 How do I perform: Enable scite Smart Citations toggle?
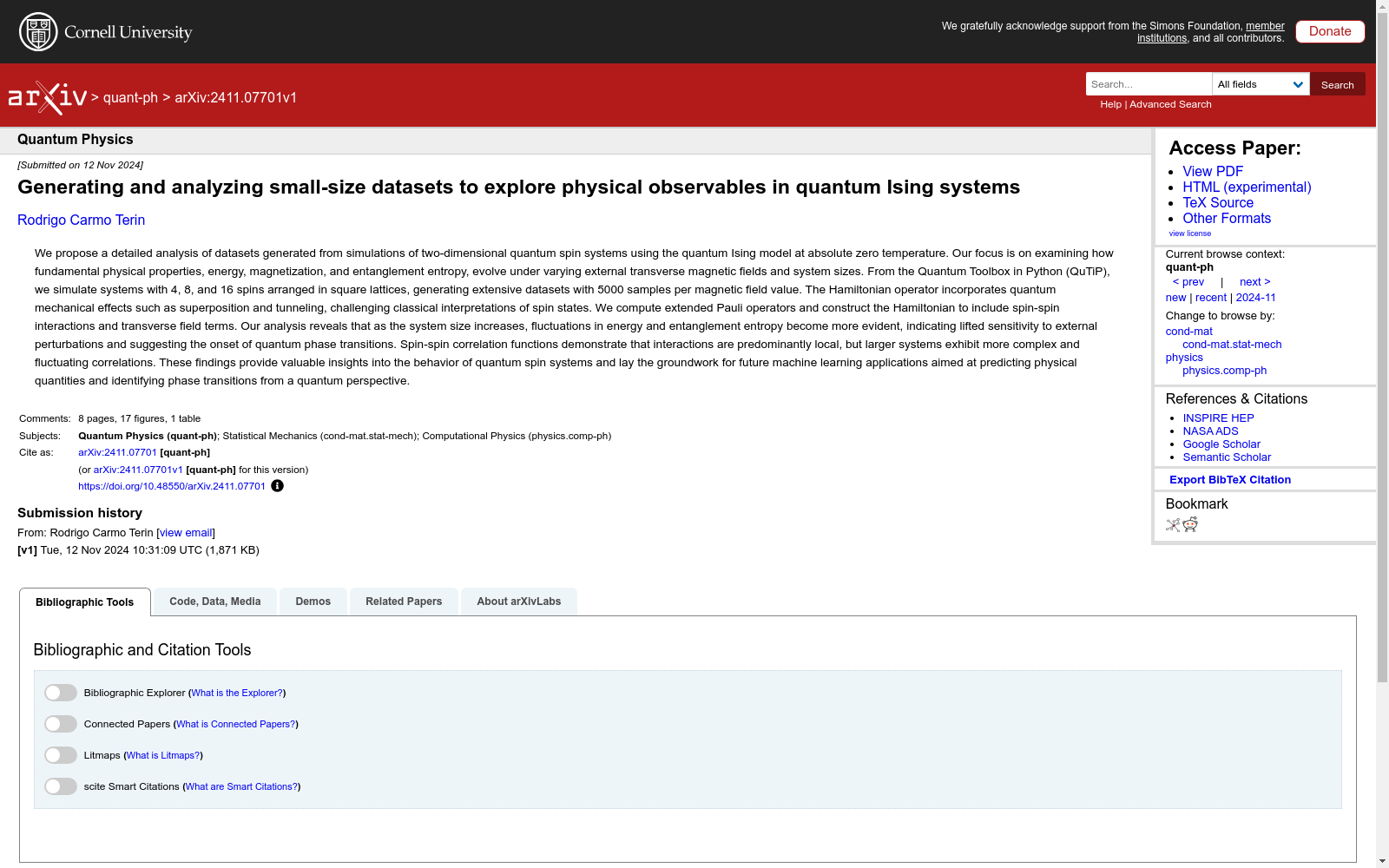pos(61,786)
